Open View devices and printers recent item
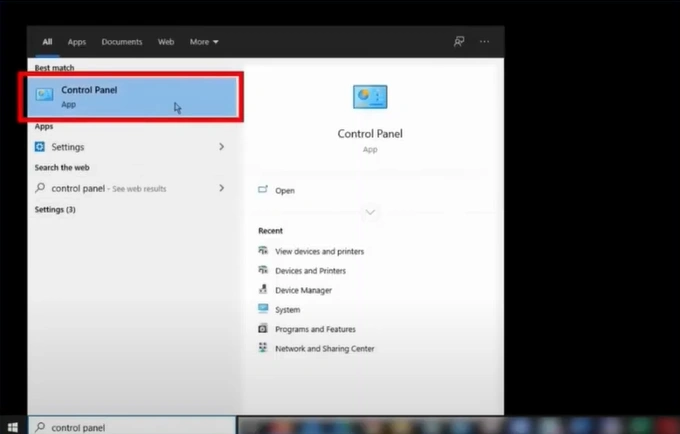Image resolution: width=680 pixels, height=434 pixels. tap(319, 251)
